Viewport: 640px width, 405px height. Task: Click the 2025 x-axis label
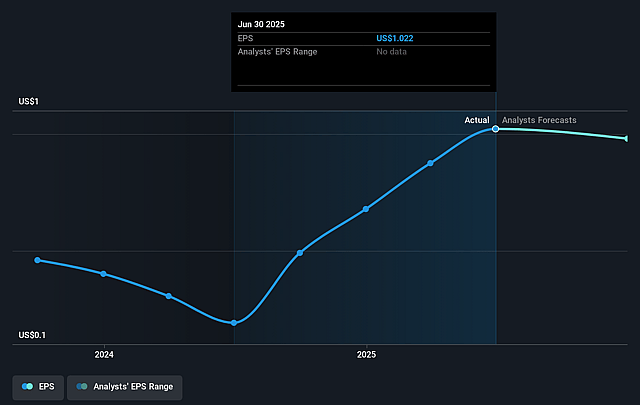tap(367, 354)
